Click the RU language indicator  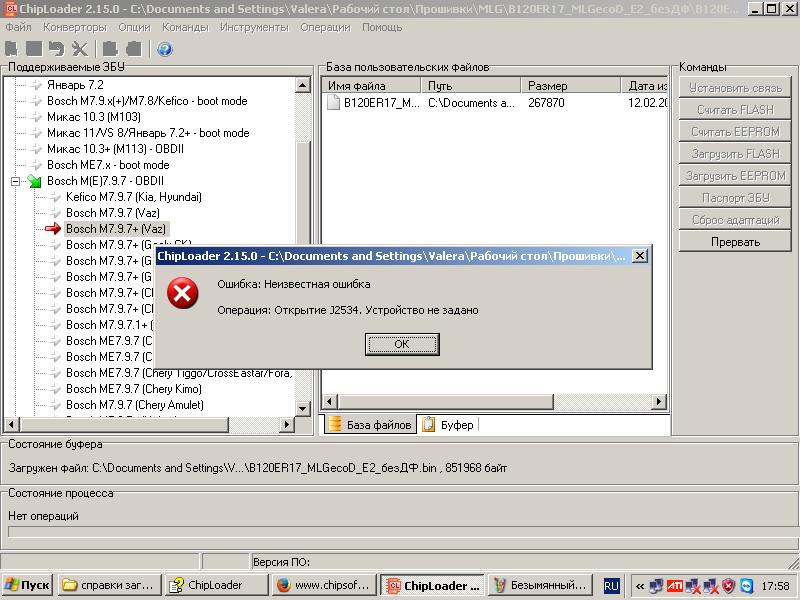pyautogui.click(x=611, y=585)
